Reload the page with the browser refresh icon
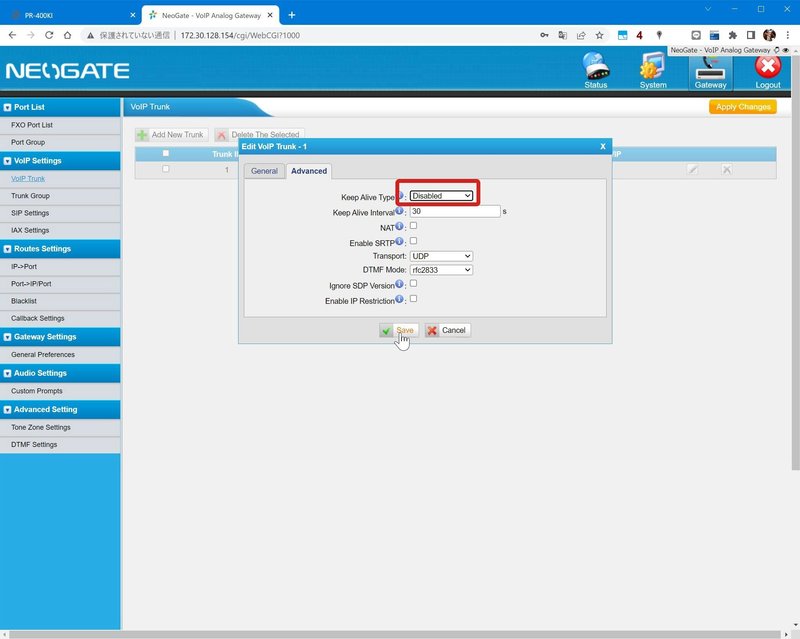The width and height of the screenshot is (800, 639). [x=49, y=35]
